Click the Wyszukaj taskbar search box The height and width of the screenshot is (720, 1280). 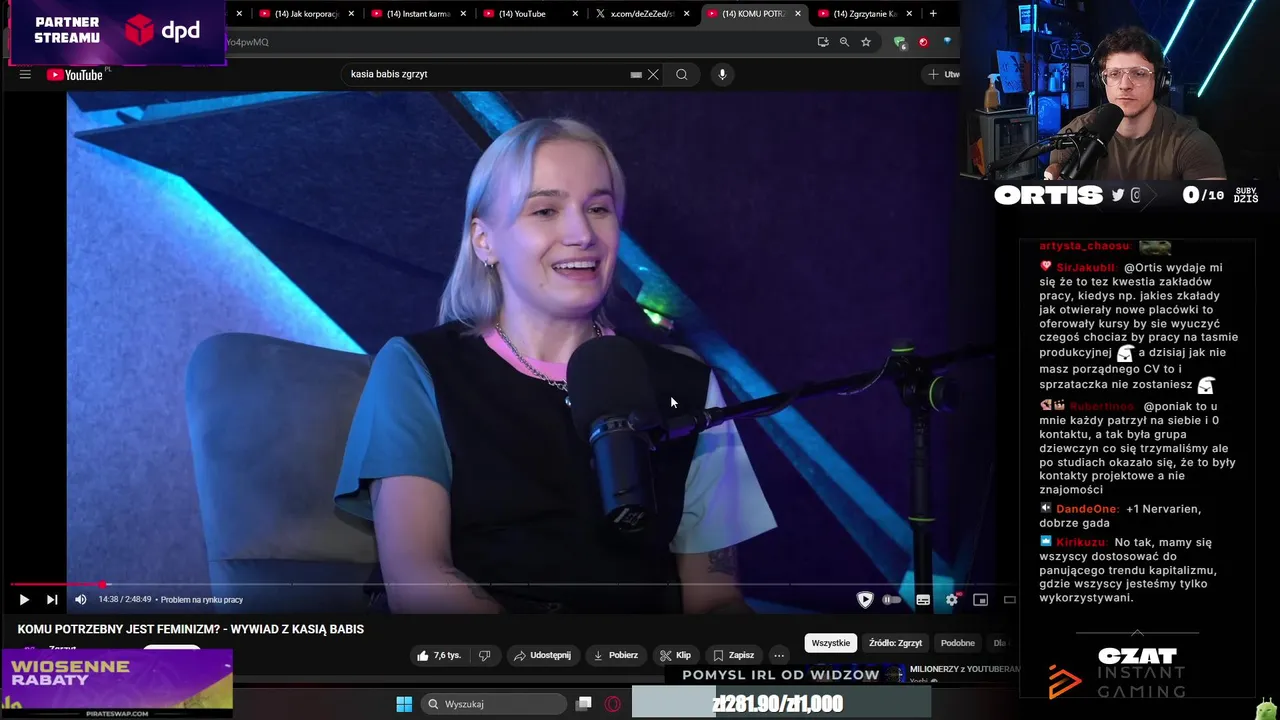(493, 704)
